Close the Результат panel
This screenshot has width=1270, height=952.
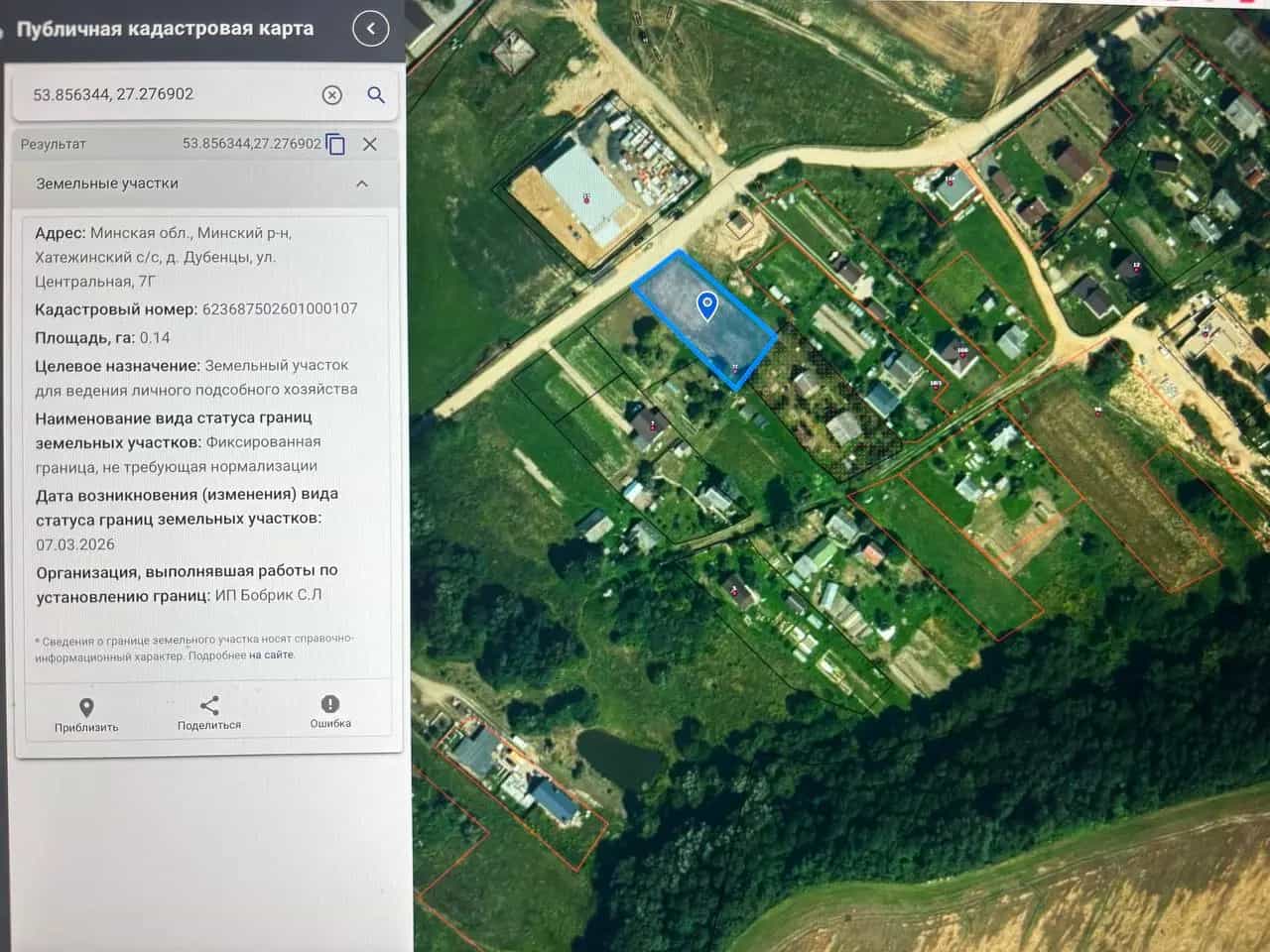coord(370,144)
